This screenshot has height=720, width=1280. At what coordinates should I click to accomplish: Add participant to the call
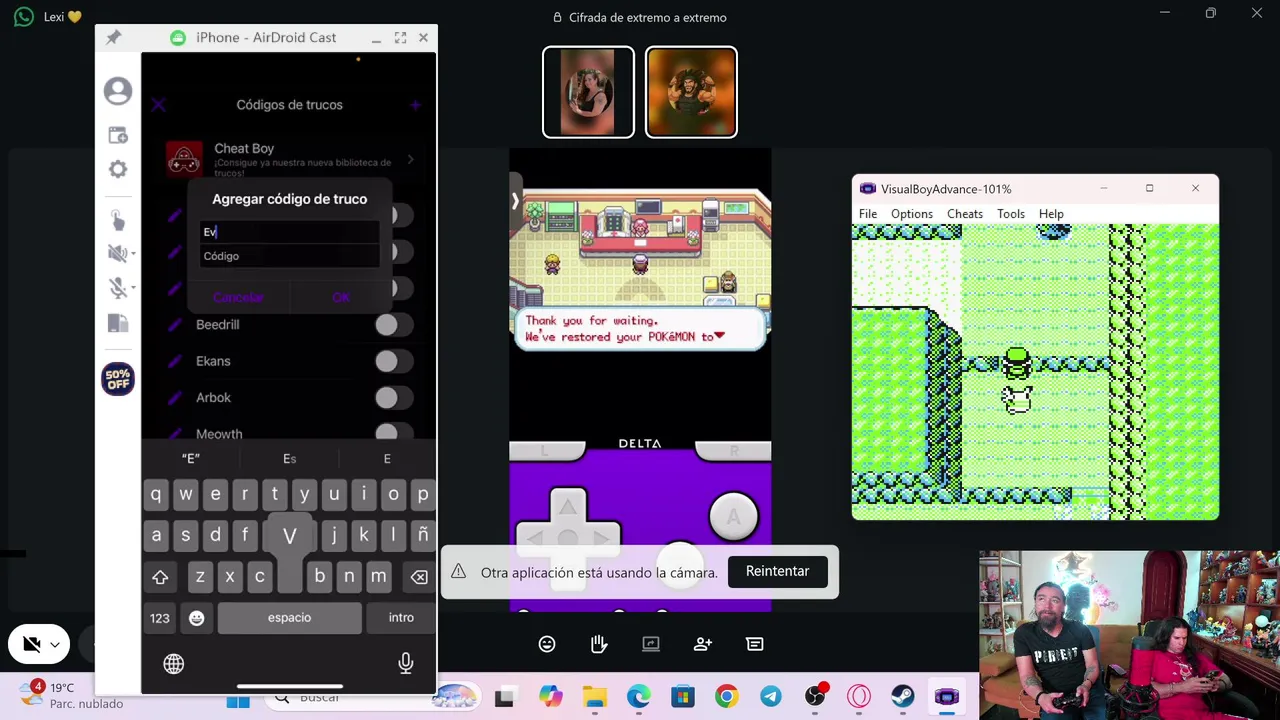pos(703,644)
